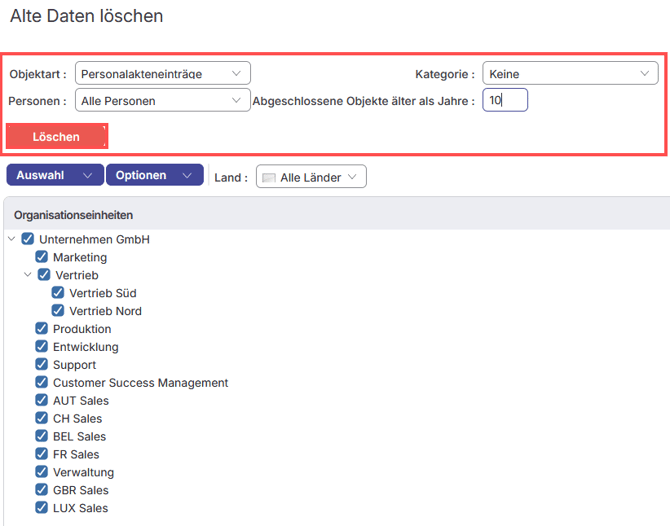Toggle the Customer Success Management checkbox
Image resolution: width=670 pixels, height=526 pixels.
coord(42,382)
